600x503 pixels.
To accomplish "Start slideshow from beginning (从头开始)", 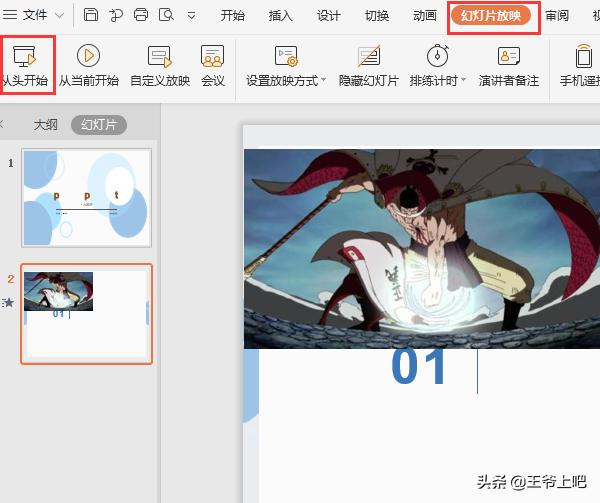I will [x=24, y=66].
